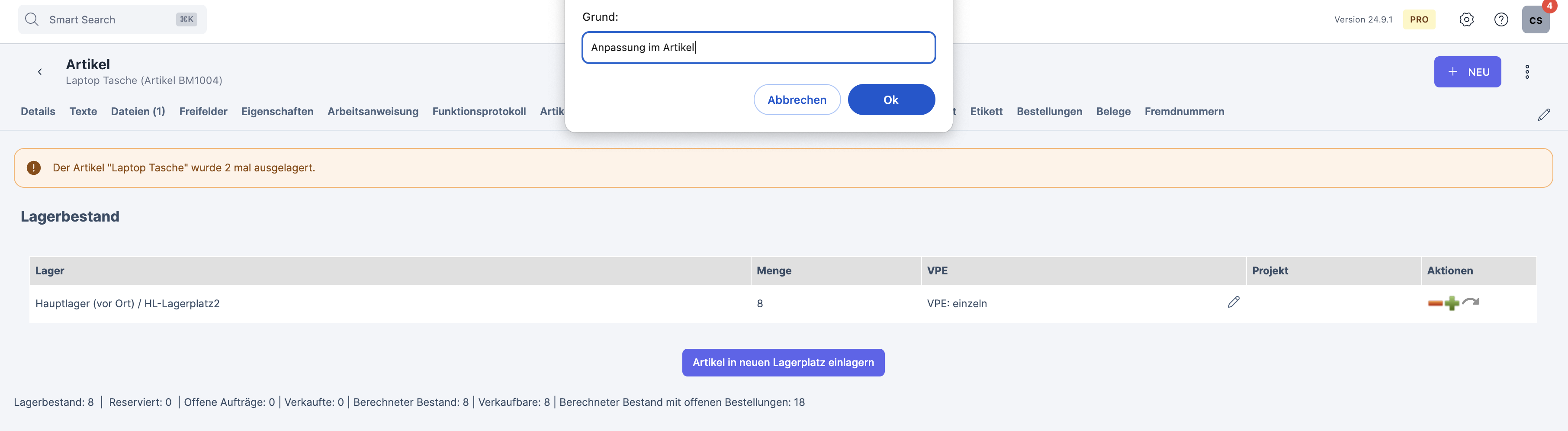Click the orange warning icon in the alert
Viewport: 1568px width, 431px height.
tap(34, 168)
